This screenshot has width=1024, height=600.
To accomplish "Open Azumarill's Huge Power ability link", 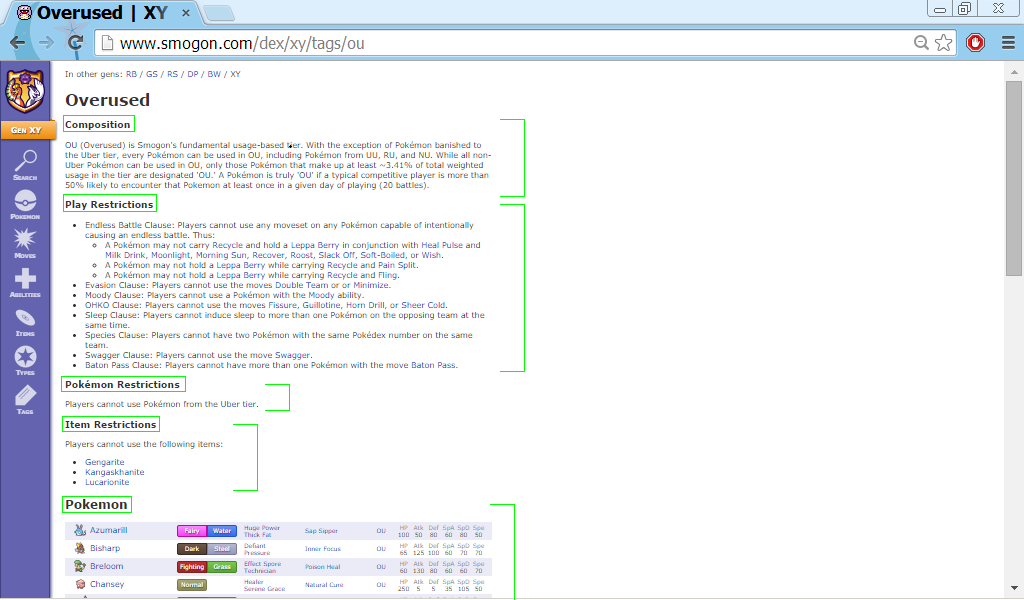I will (262, 528).
